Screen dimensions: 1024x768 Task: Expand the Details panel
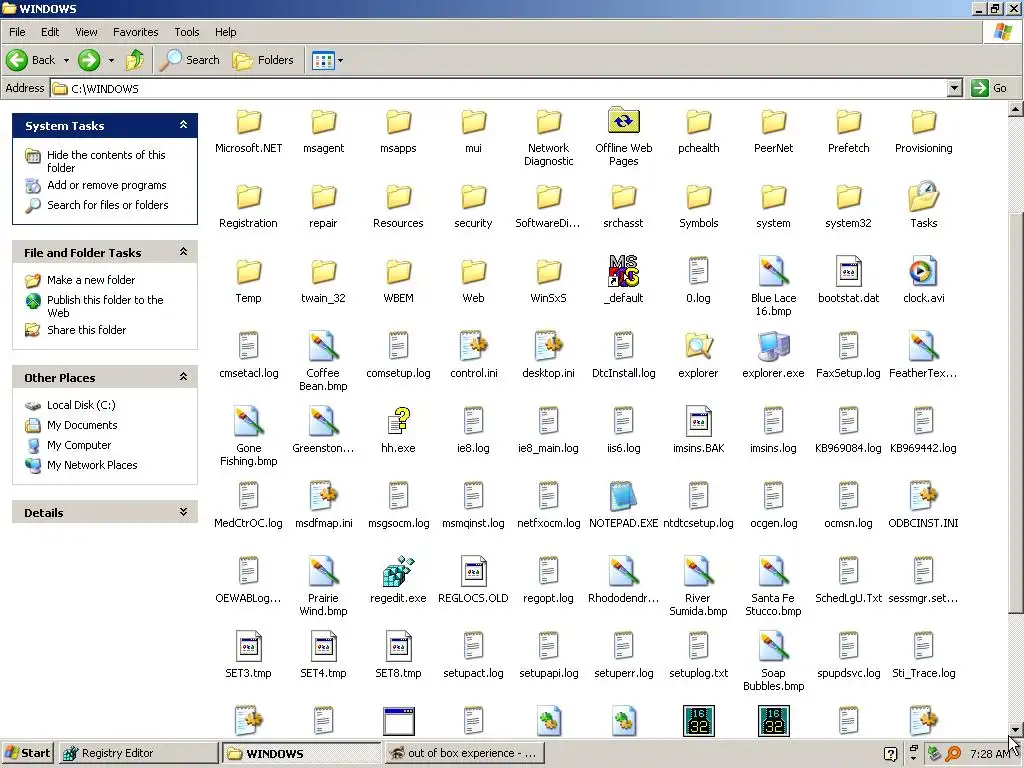(184, 512)
